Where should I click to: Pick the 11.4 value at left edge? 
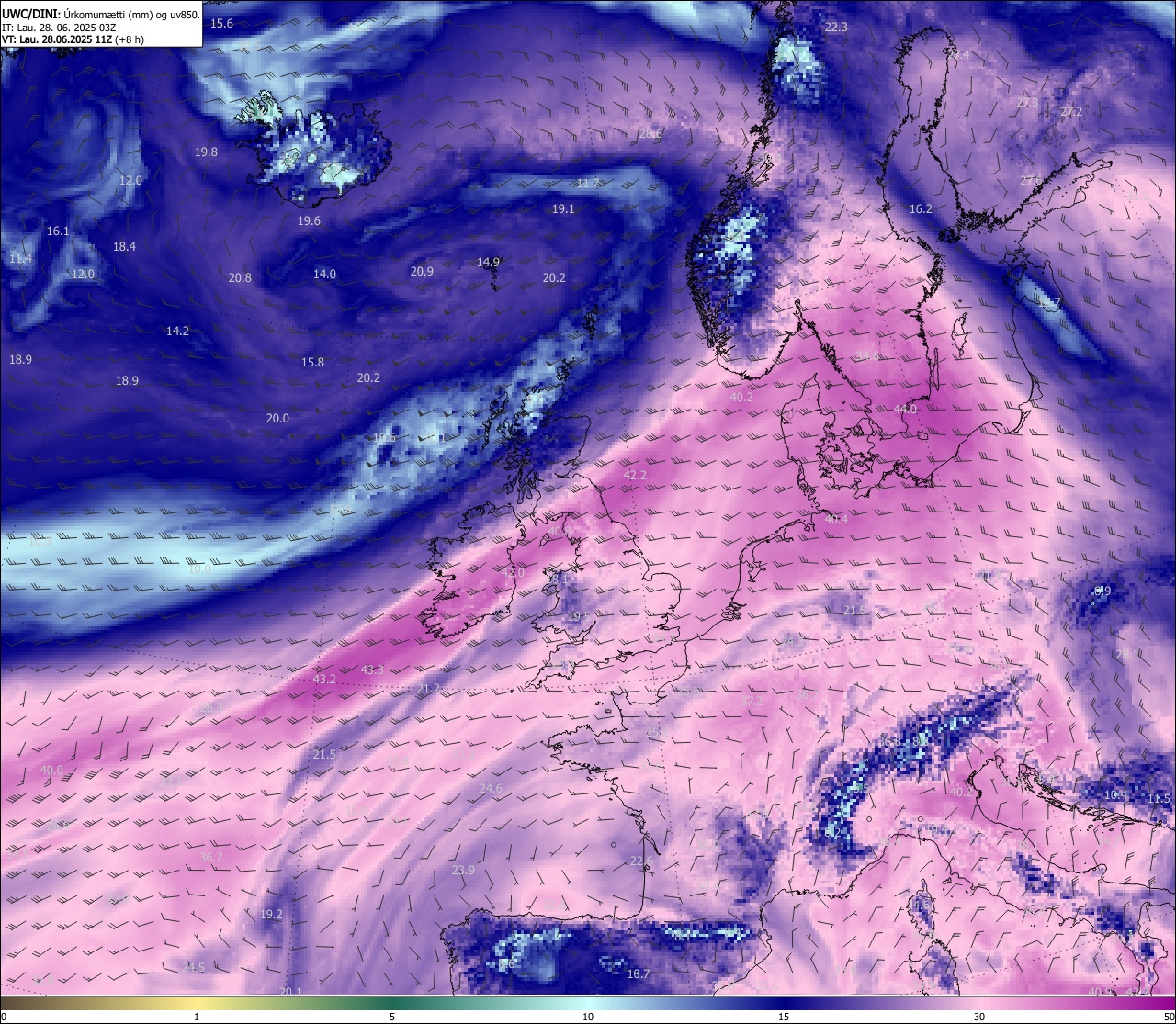tap(20, 260)
